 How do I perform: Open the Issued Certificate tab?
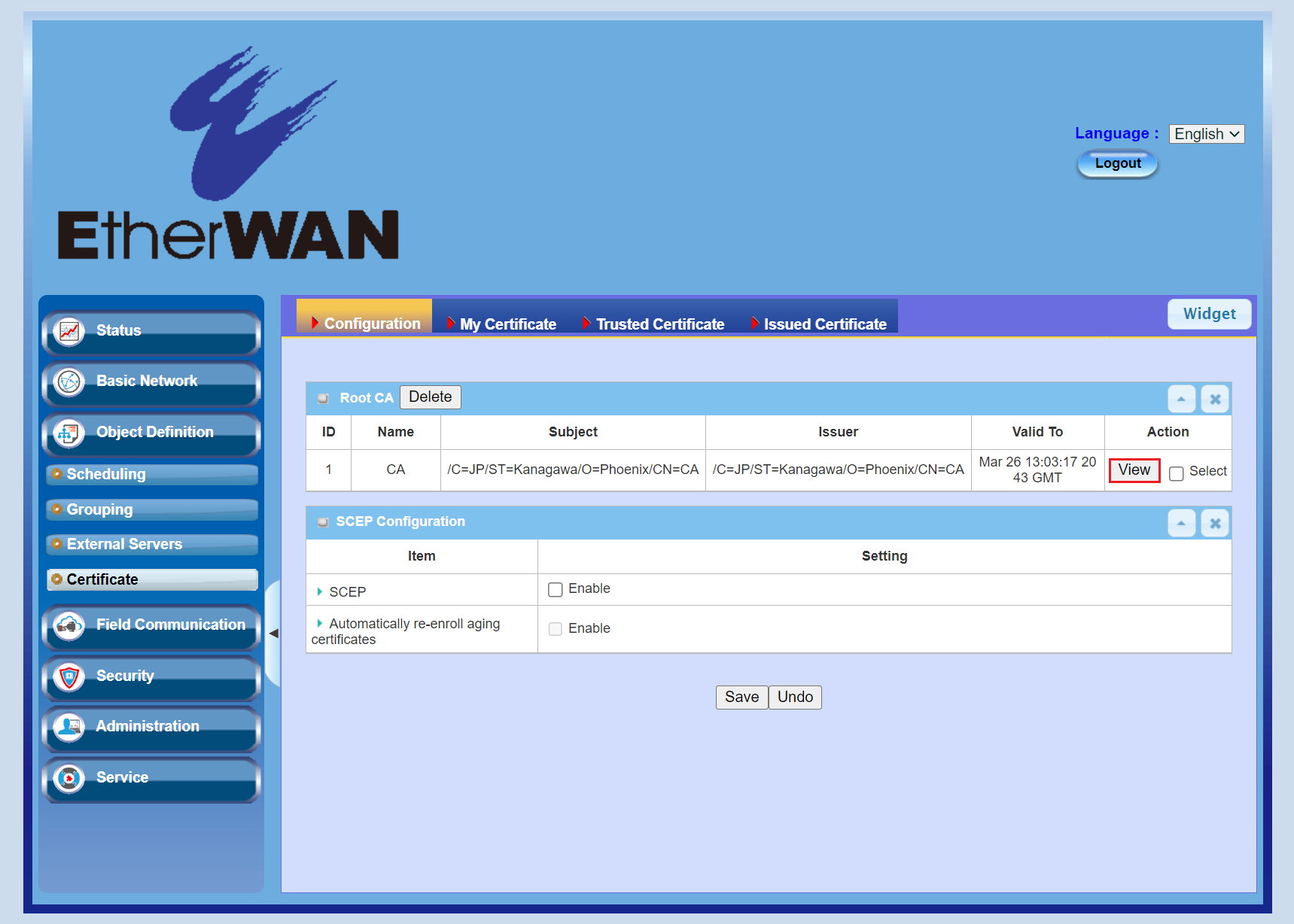[818, 324]
